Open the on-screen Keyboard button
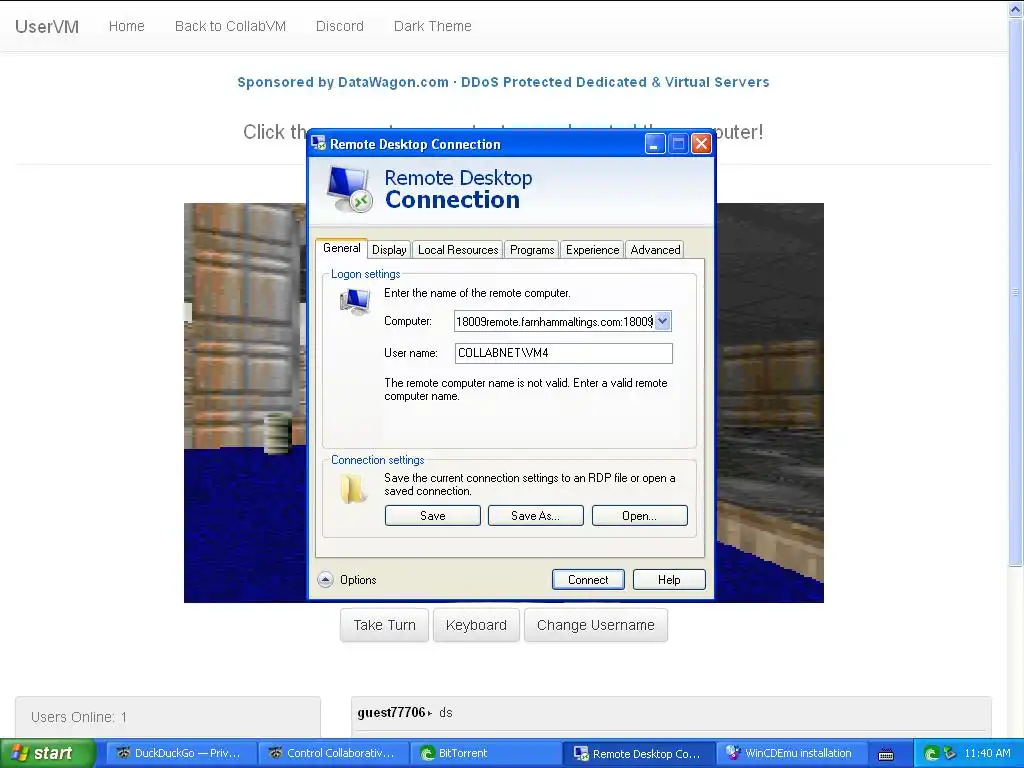The height and width of the screenshot is (768, 1024). coord(476,625)
